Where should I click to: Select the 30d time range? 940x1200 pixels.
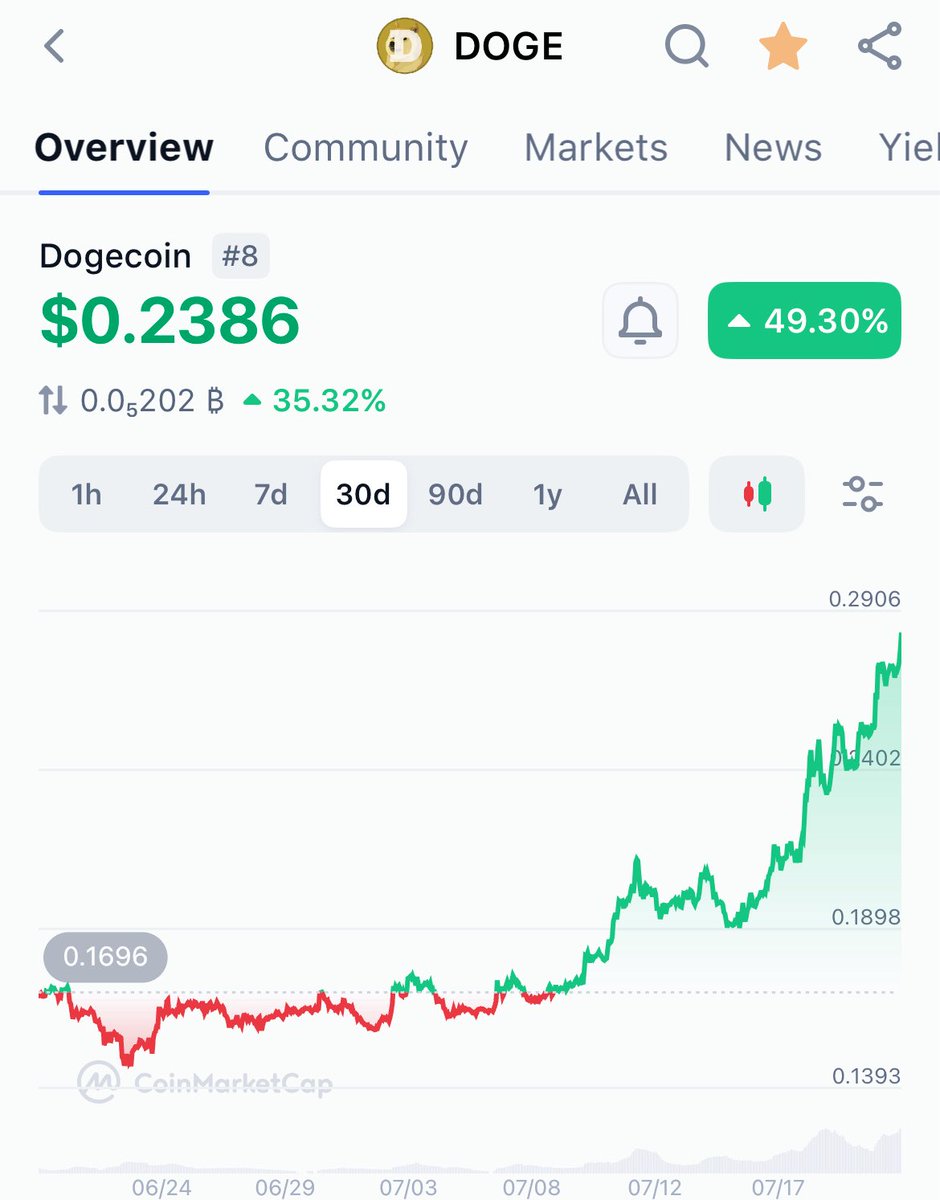pos(363,494)
